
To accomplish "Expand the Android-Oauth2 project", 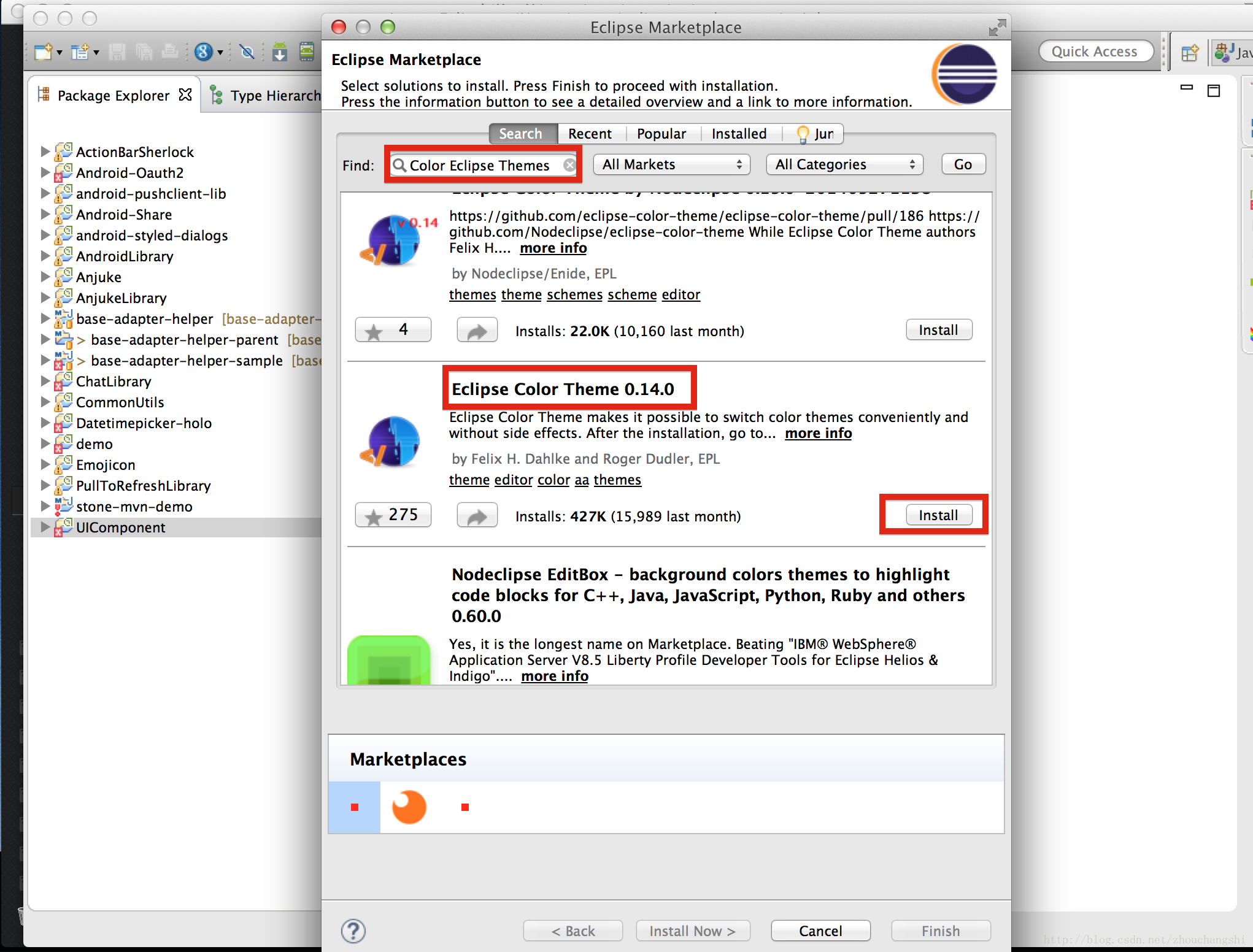I will pyautogui.click(x=45, y=172).
